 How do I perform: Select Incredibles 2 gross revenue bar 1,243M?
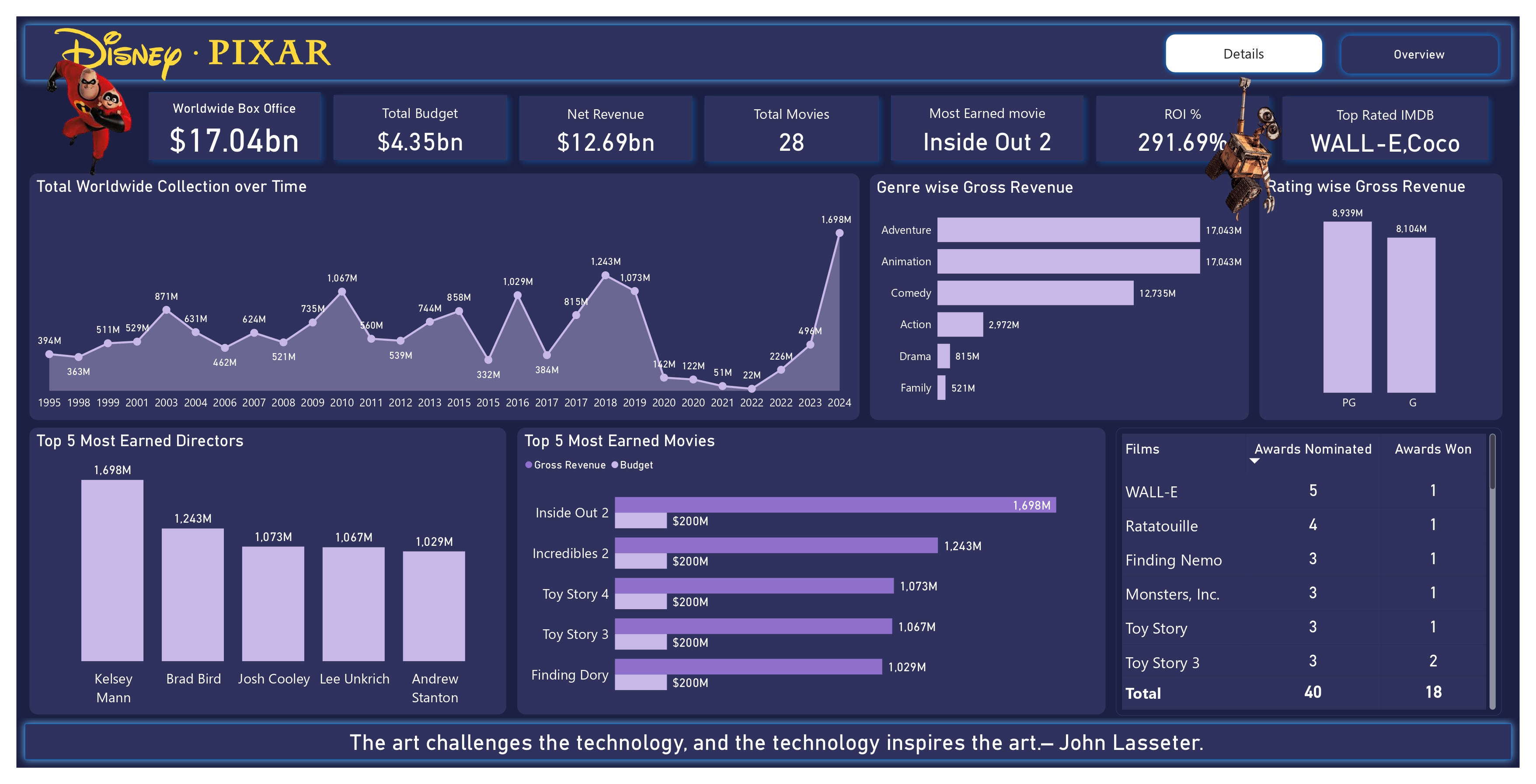[777, 545]
